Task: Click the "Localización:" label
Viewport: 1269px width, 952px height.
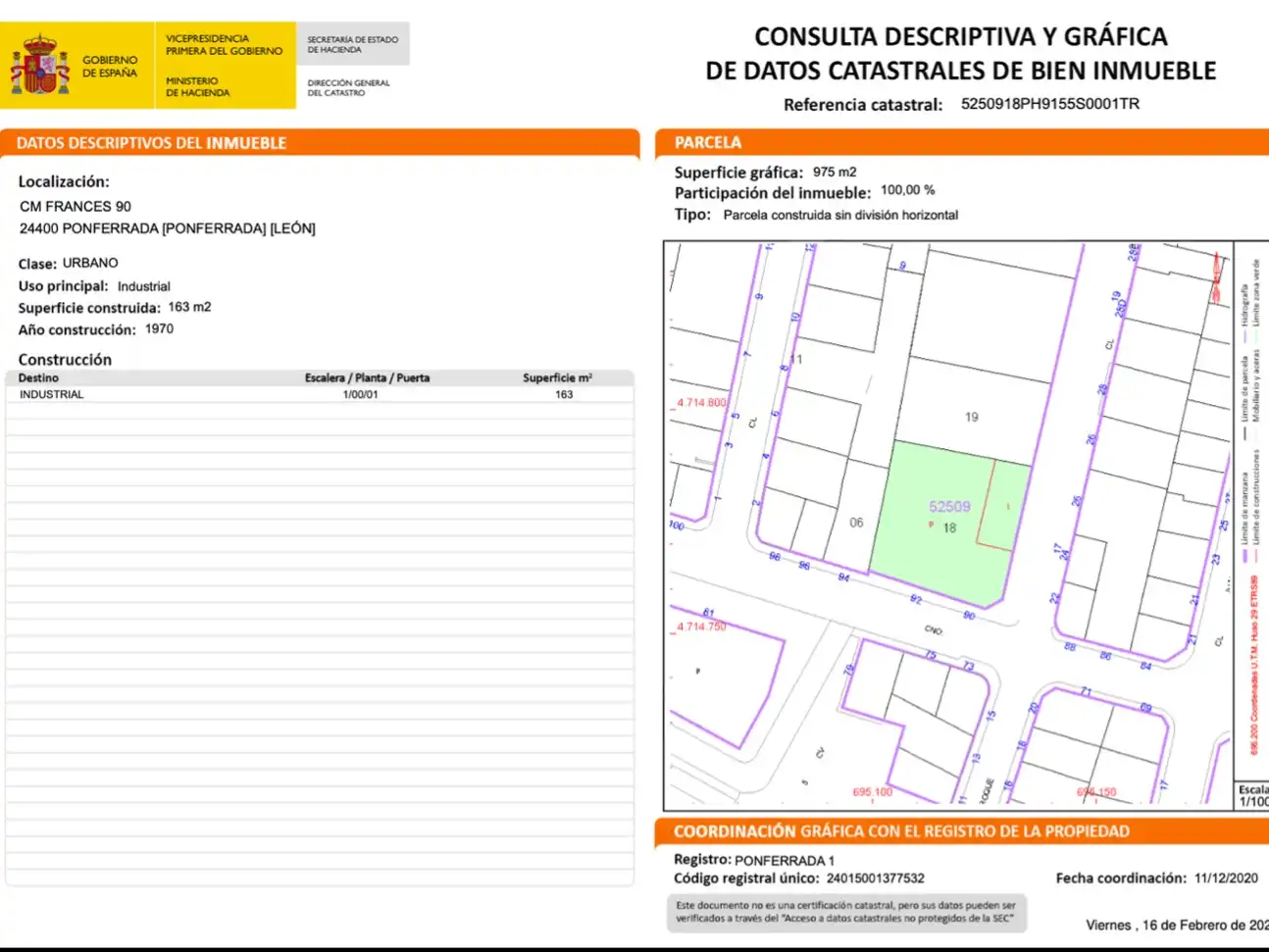Action: coord(64,181)
